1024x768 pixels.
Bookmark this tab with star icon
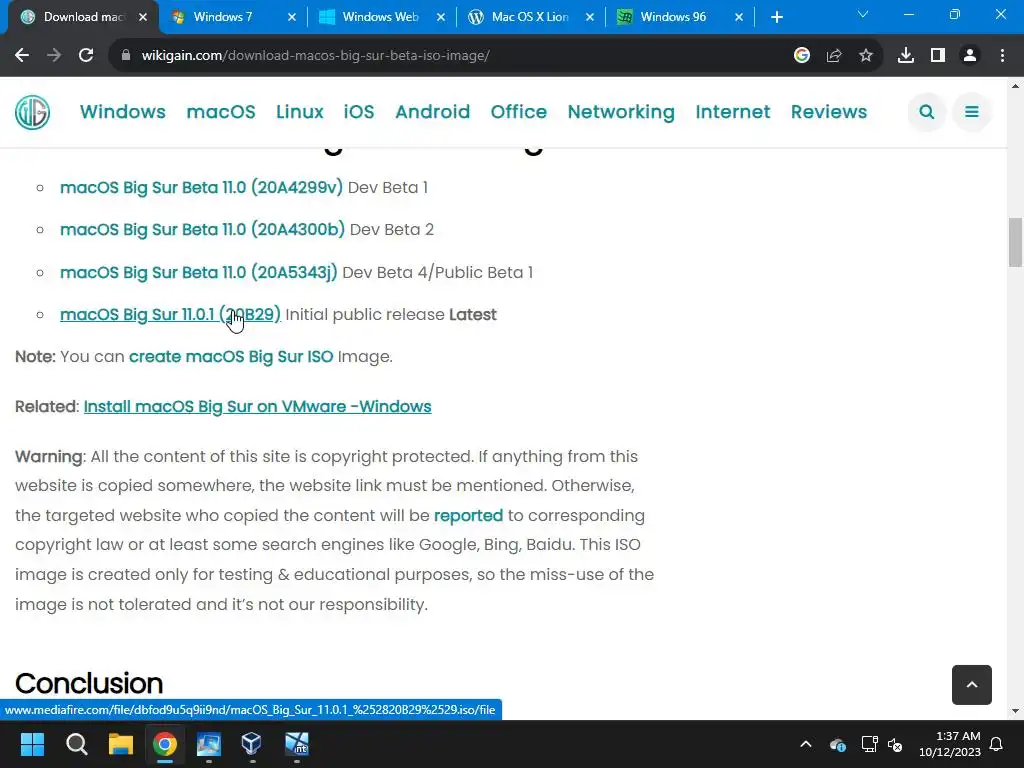click(x=866, y=56)
